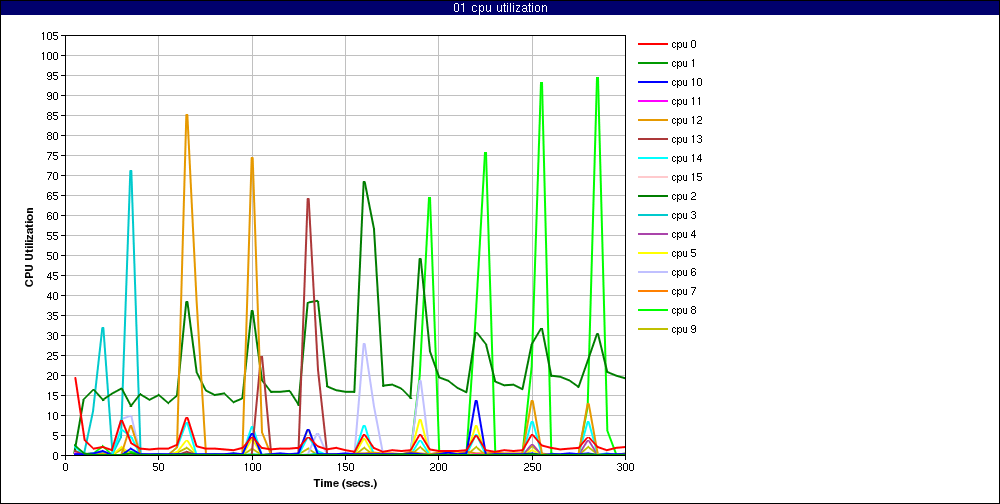Select the 'cpu 8' legend label
Image resolution: width=1000 pixels, height=504 pixels.
coord(684,310)
